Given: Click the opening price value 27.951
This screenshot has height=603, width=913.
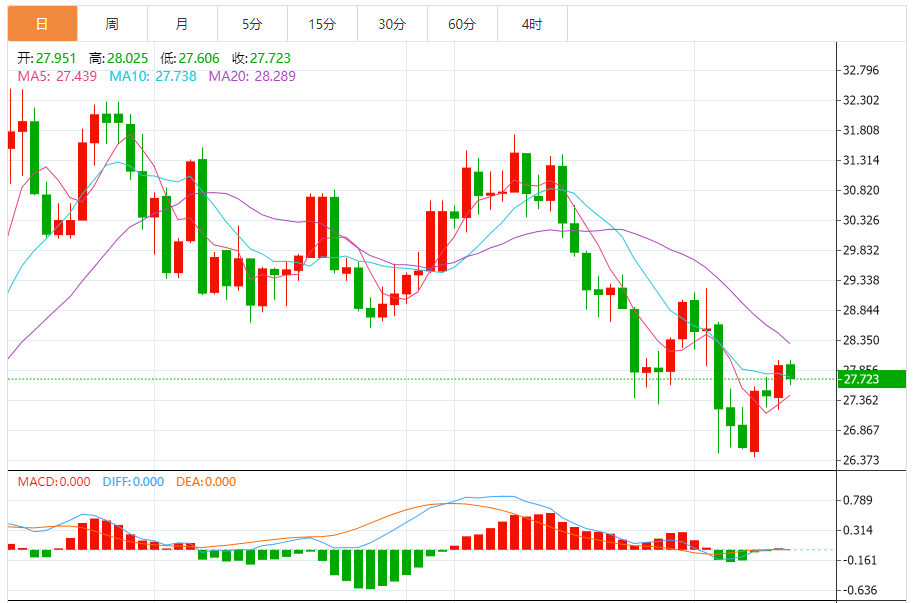Looking at the screenshot, I should tap(56, 58).
